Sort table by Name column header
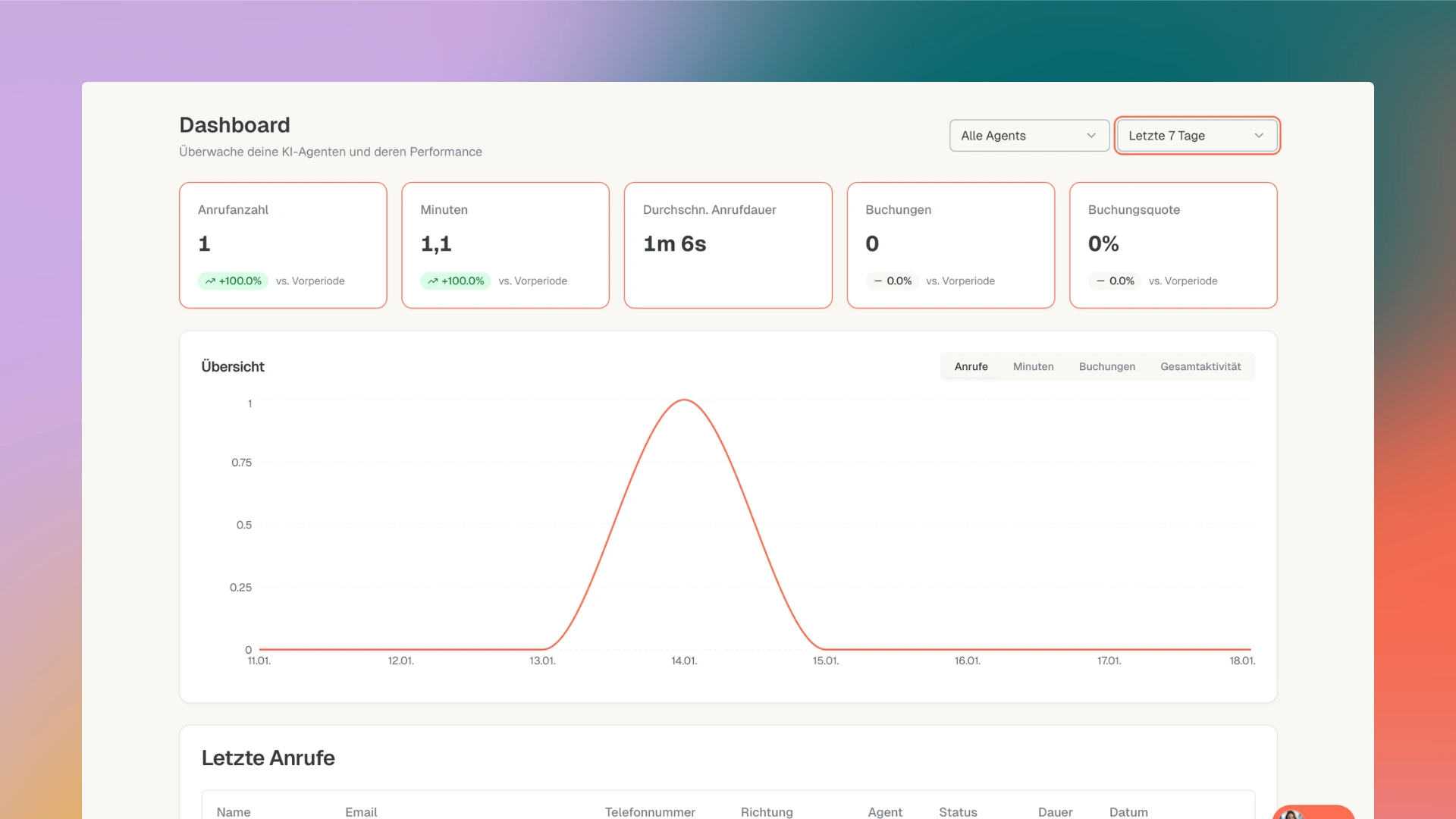Image resolution: width=1456 pixels, height=819 pixels. [233, 811]
